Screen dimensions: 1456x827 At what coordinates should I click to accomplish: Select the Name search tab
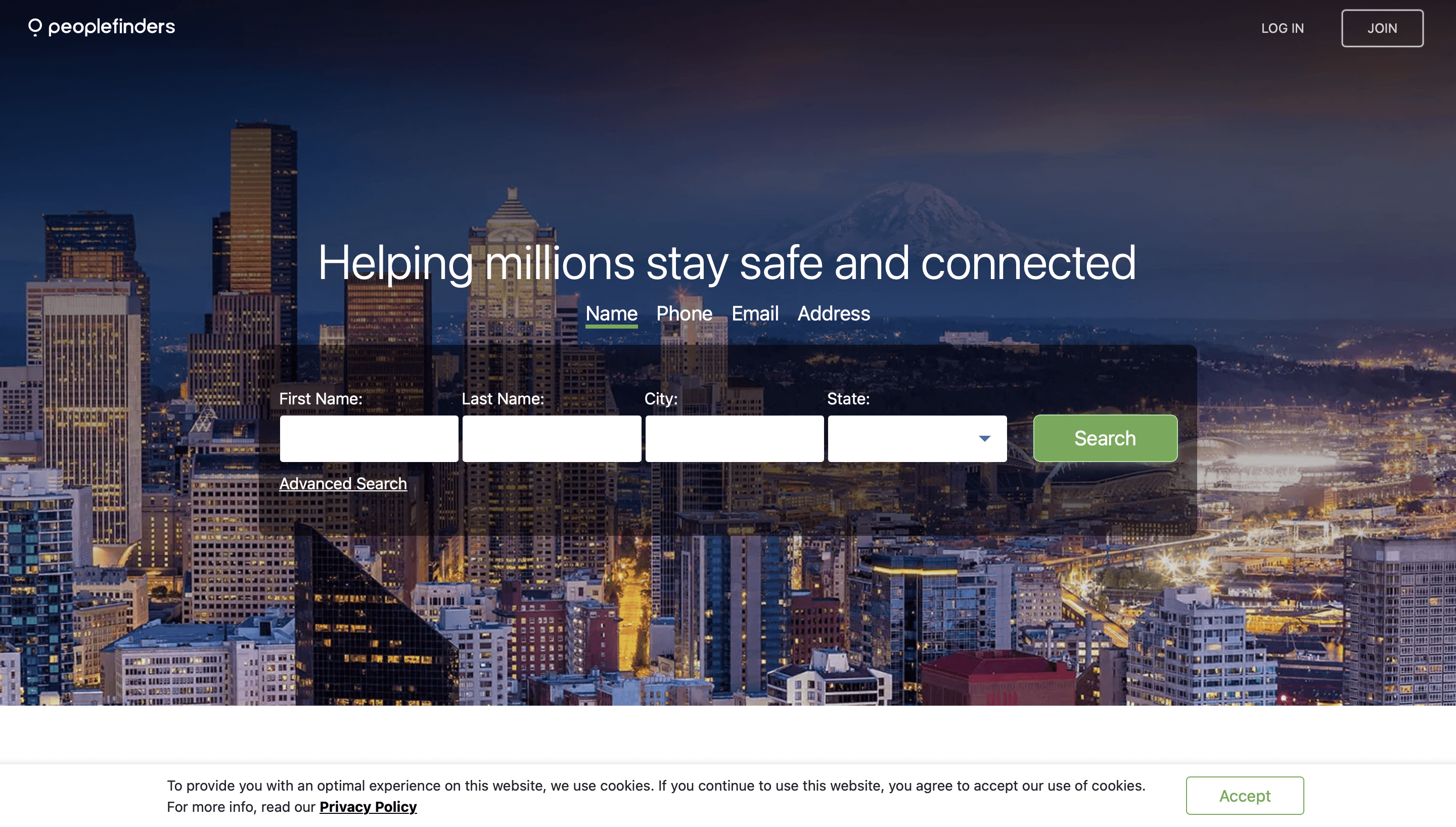click(x=612, y=313)
